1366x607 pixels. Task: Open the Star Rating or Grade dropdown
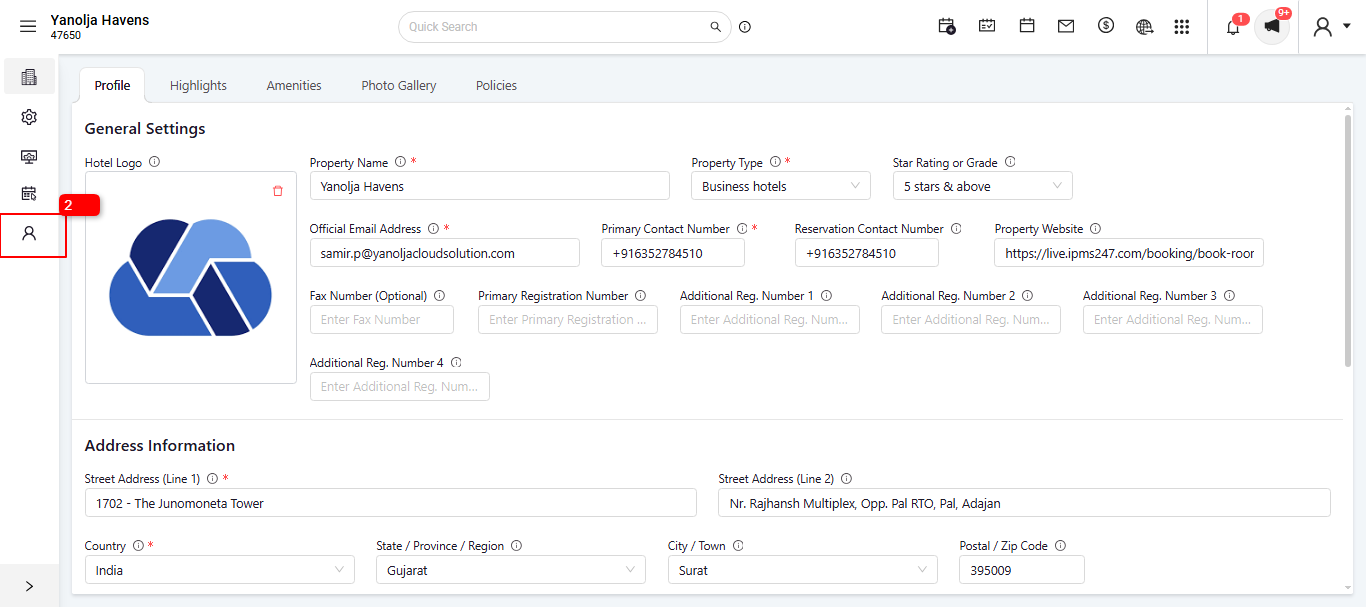[983, 186]
